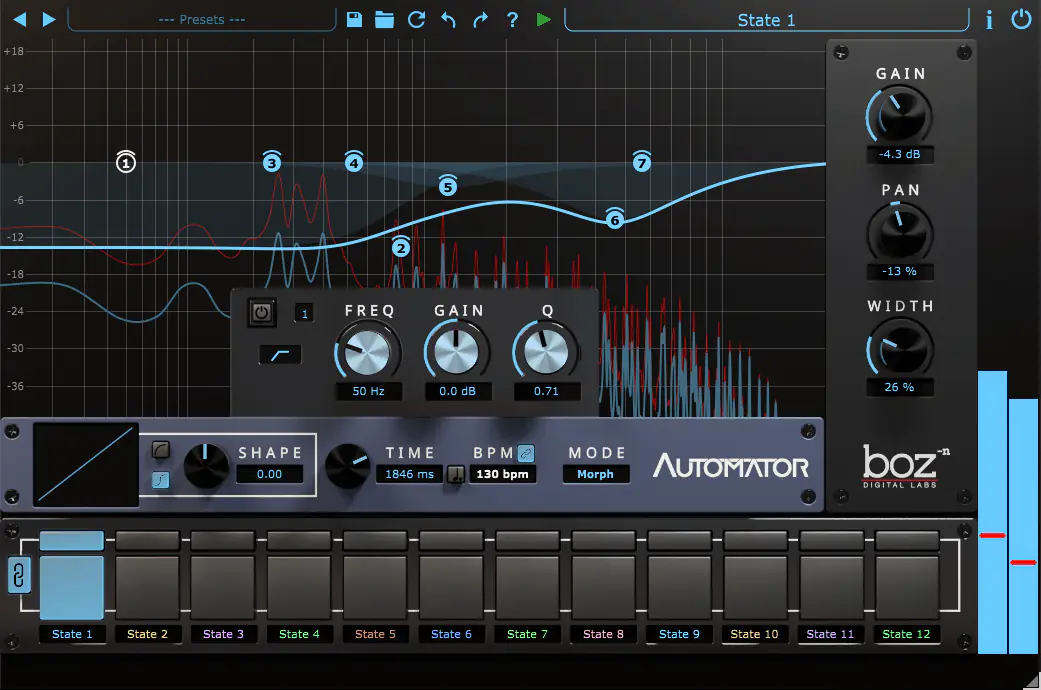Viewport: 1041px width, 690px height.
Task: Click the -4.3 dB gain value
Action: (900, 154)
